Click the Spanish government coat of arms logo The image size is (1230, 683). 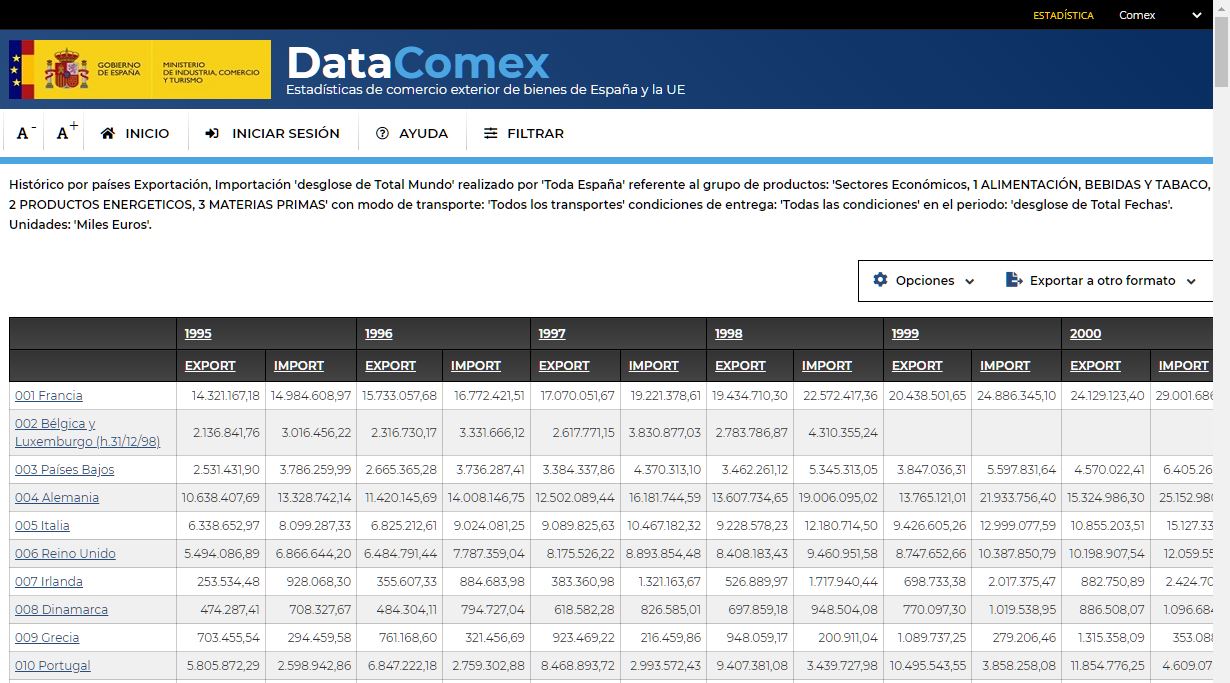(x=67, y=70)
